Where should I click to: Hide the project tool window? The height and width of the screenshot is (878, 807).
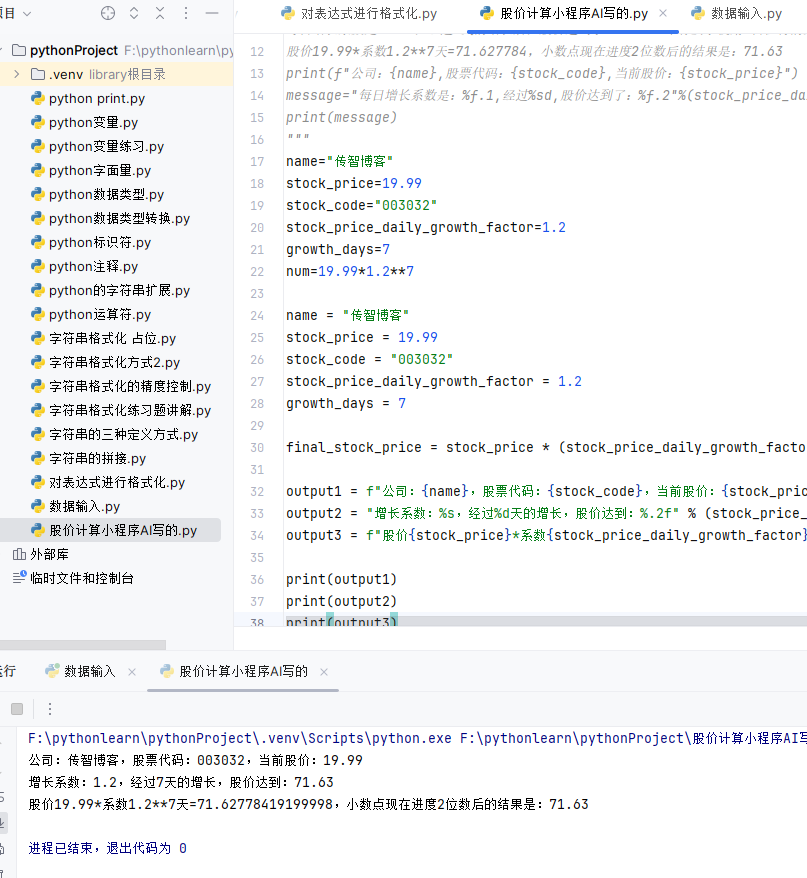[x=210, y=13]
